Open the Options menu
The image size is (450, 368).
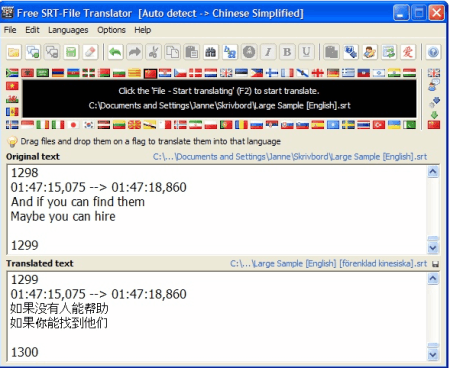pos(111,30)
